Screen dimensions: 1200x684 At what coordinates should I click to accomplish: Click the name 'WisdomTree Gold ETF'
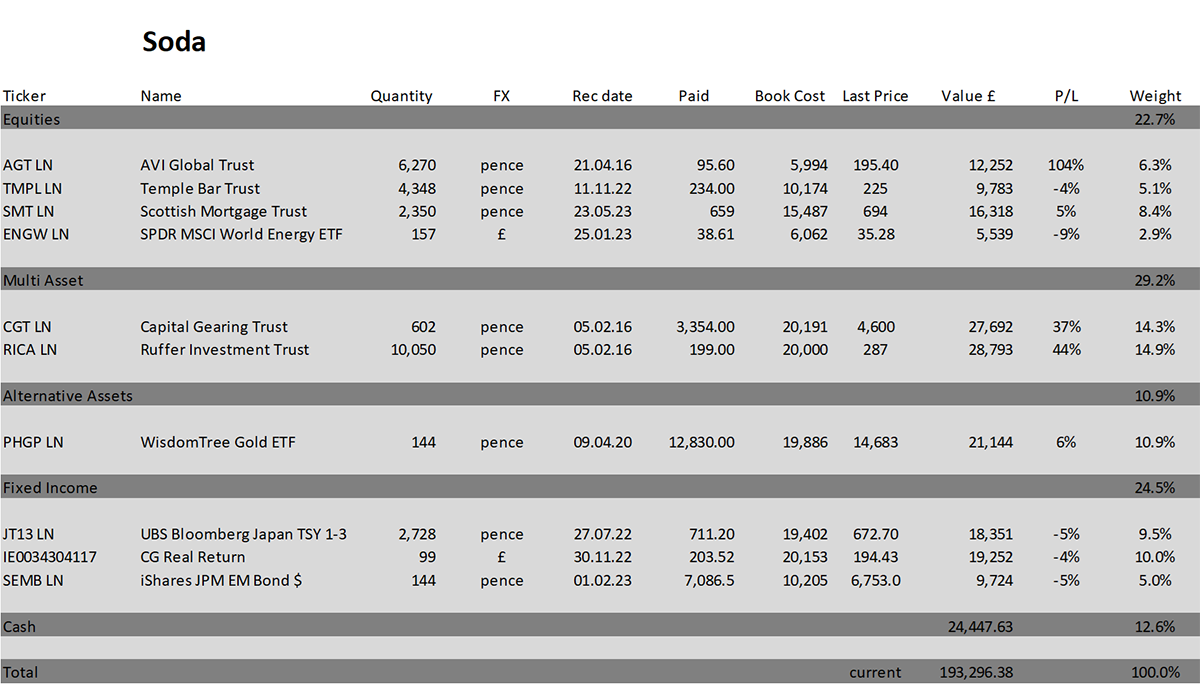click(x=218, y=442)
